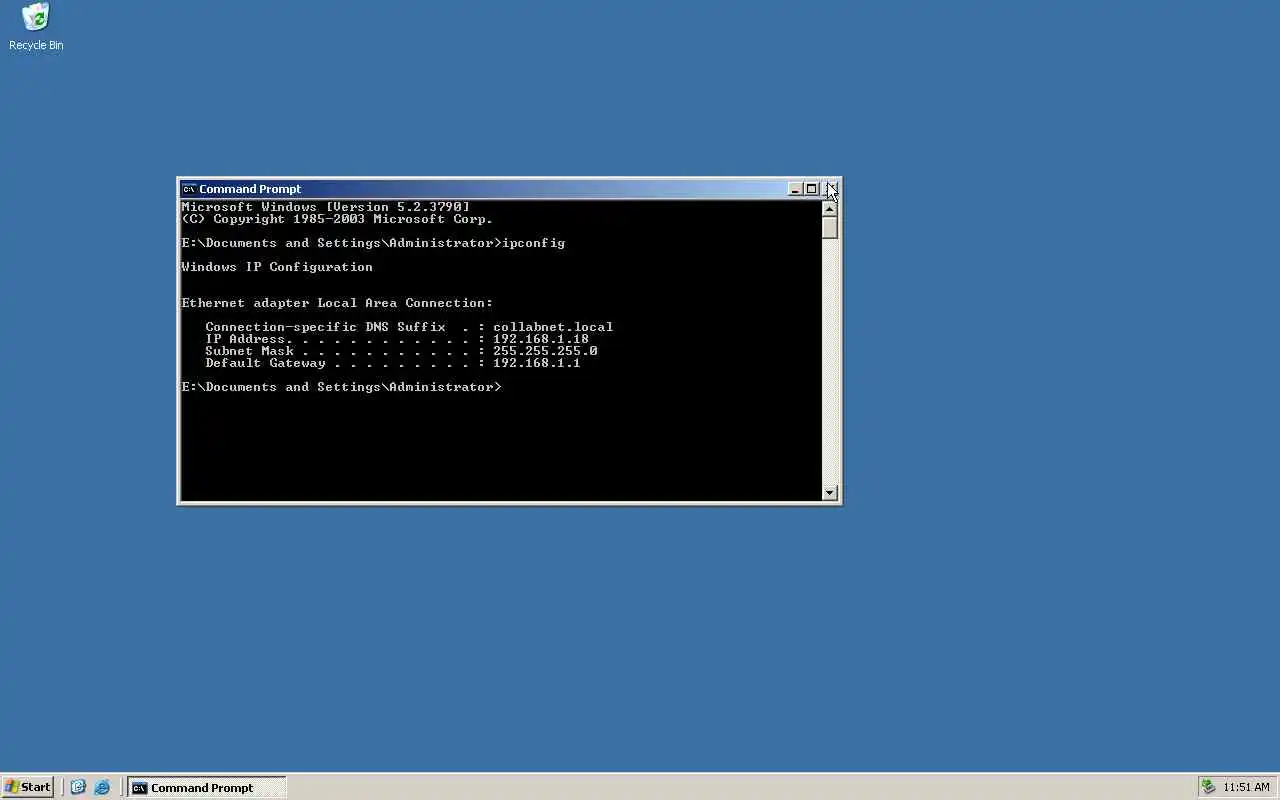Image resolution: width=1280 pixels, height=800 pixels.
Task: Click Ethernet adapter Local Area Connection line
Action: (337, 303)
